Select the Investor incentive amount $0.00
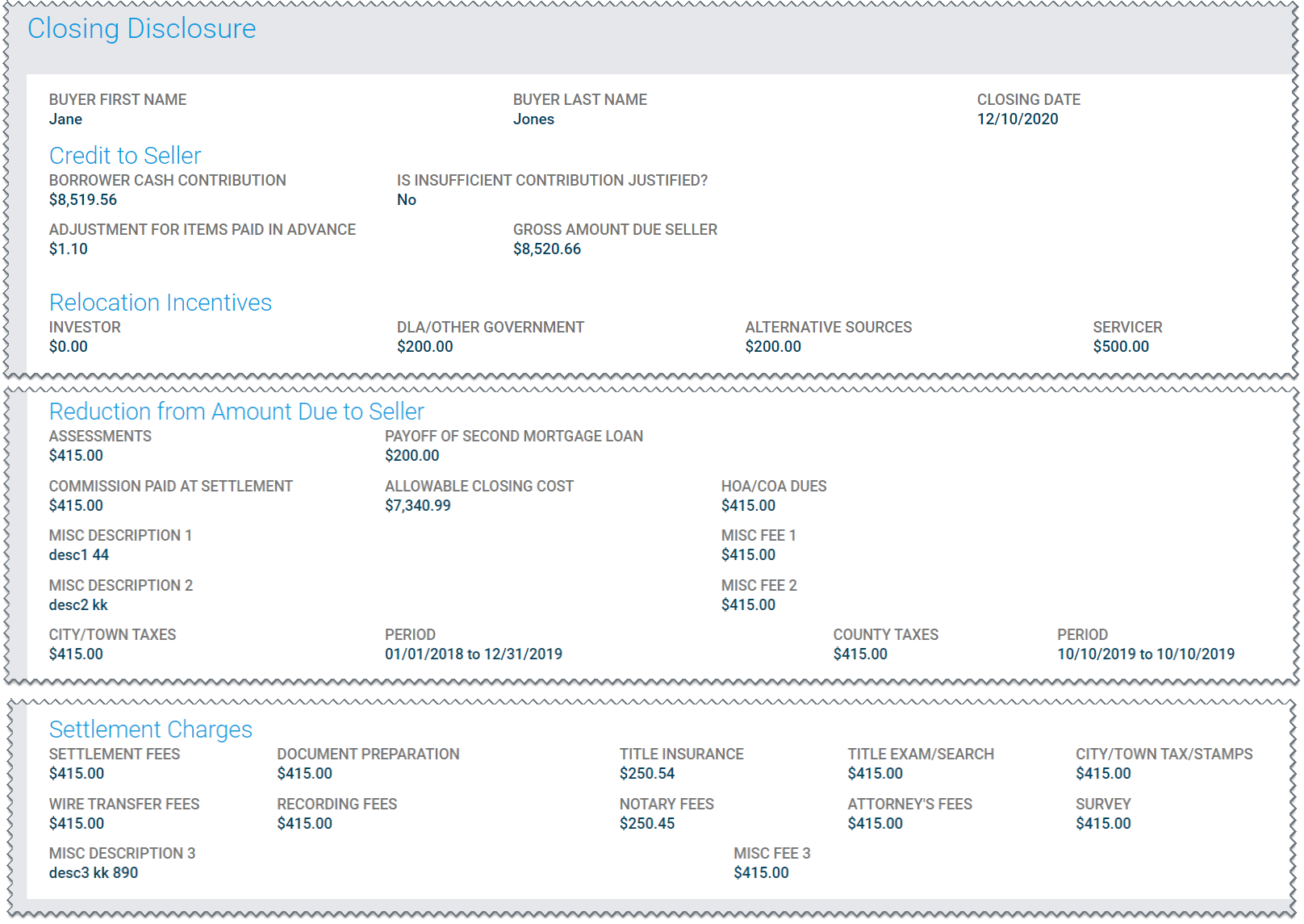Viewport: 1304px width, 924px height. [x=69, y=347]
